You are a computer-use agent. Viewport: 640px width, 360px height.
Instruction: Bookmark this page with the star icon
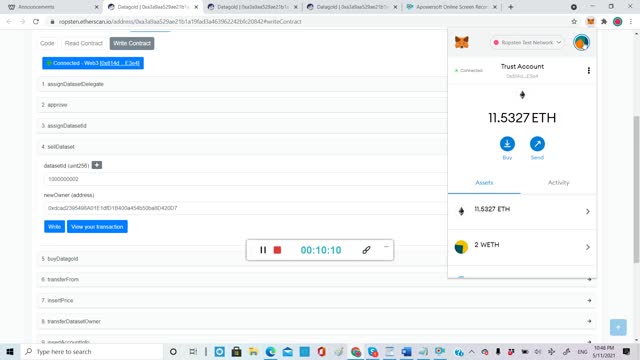(x=574, y=22)
